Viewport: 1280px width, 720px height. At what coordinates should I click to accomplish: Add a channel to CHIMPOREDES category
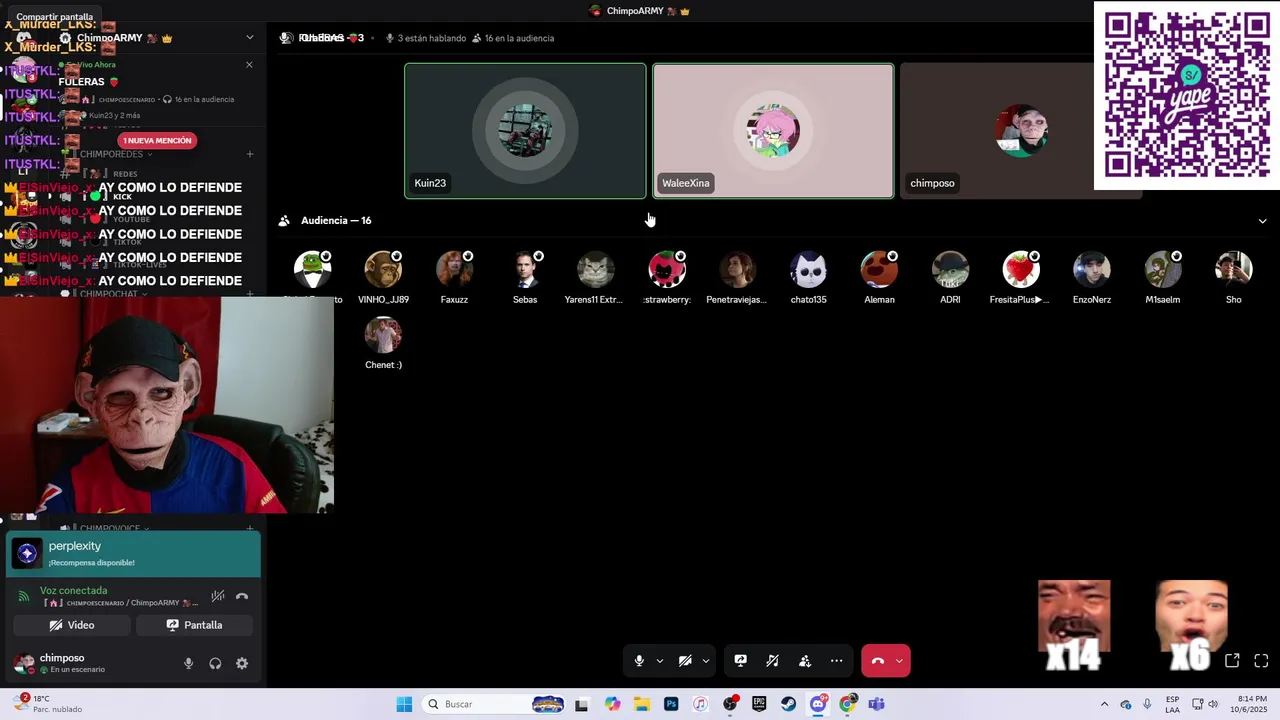coord(250,154)
